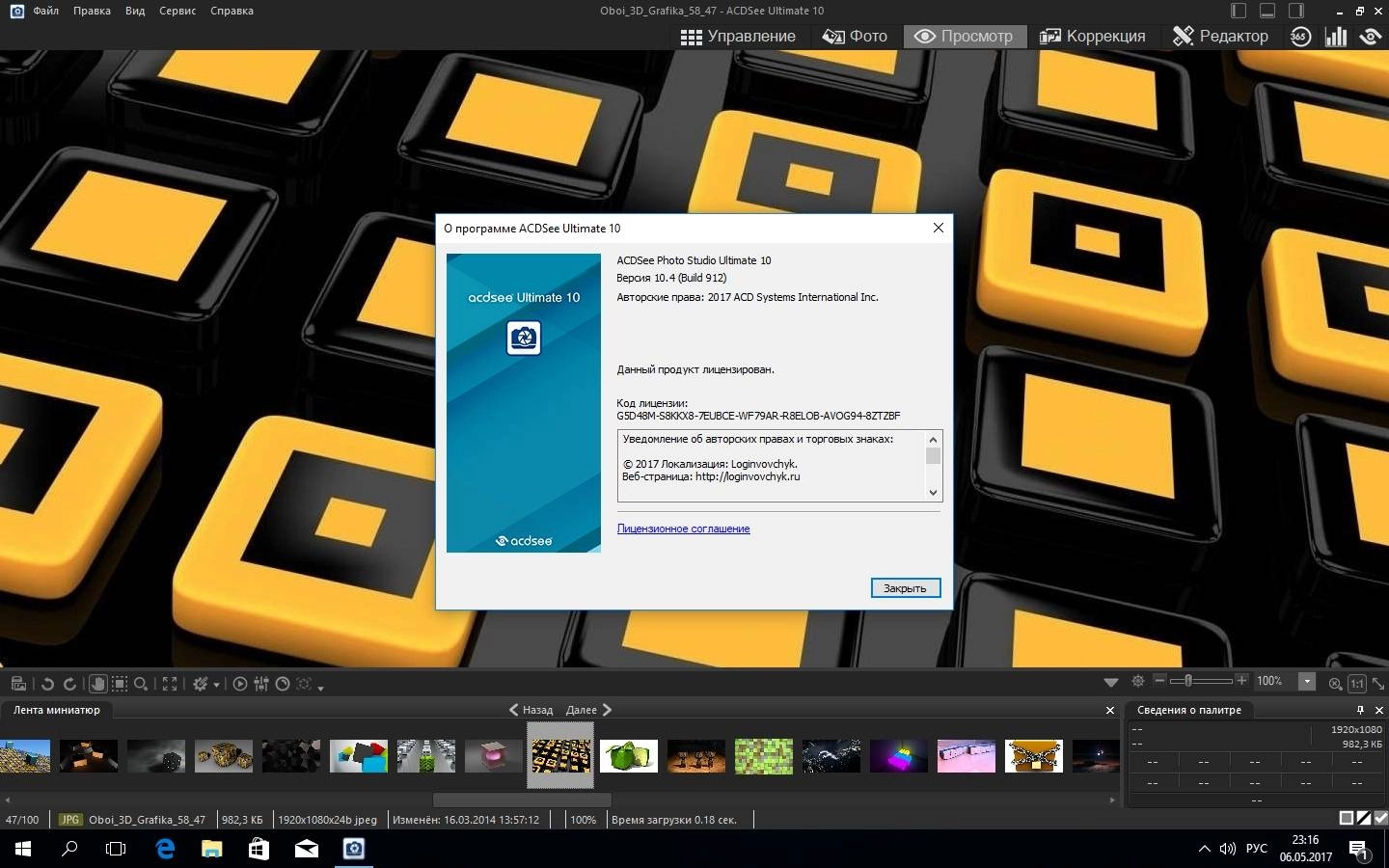
Task: Open the Лента миниатюр tab
Action: tap(57, 710)
